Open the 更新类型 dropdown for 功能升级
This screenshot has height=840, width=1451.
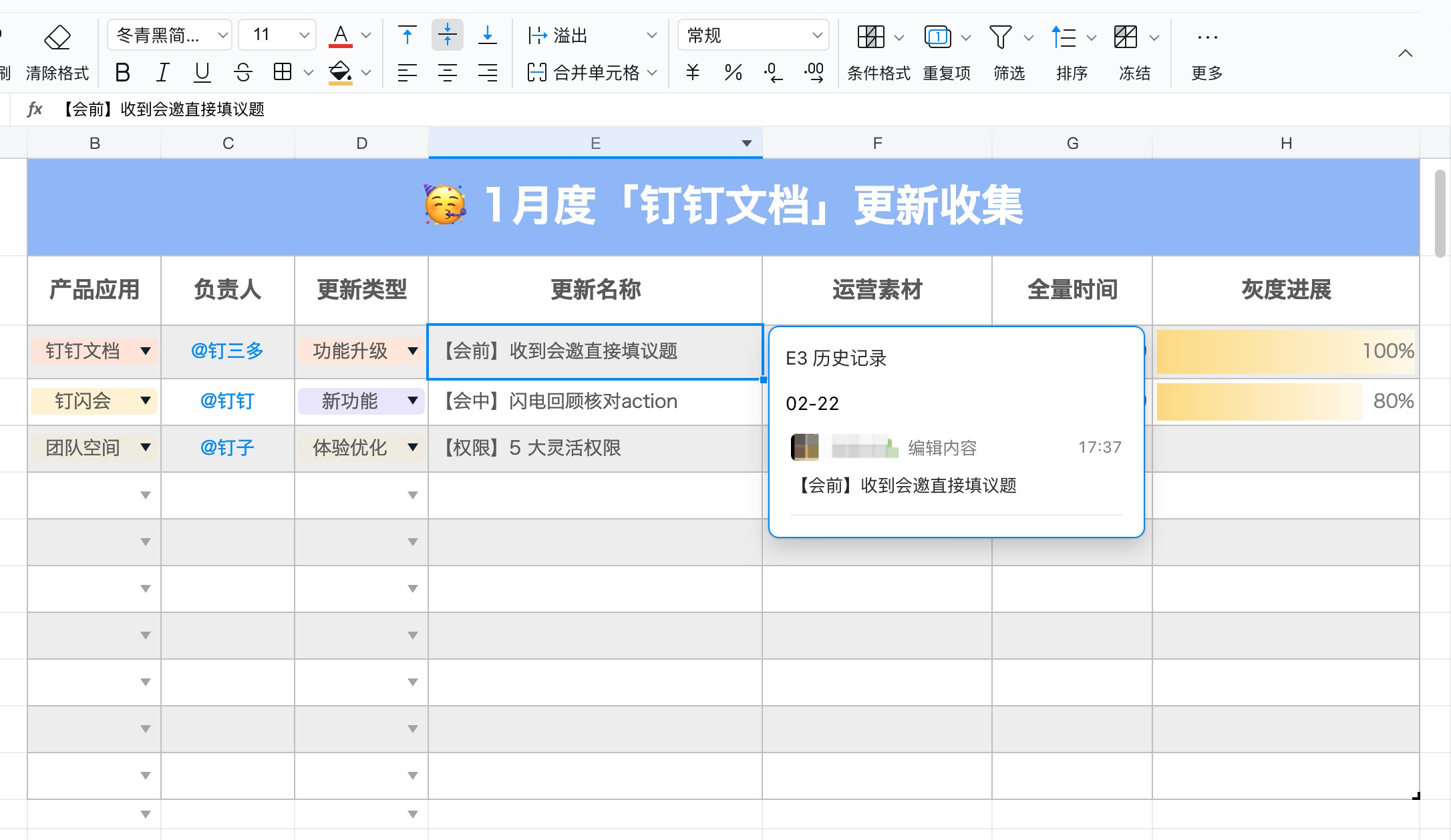[x=413, y=351]
